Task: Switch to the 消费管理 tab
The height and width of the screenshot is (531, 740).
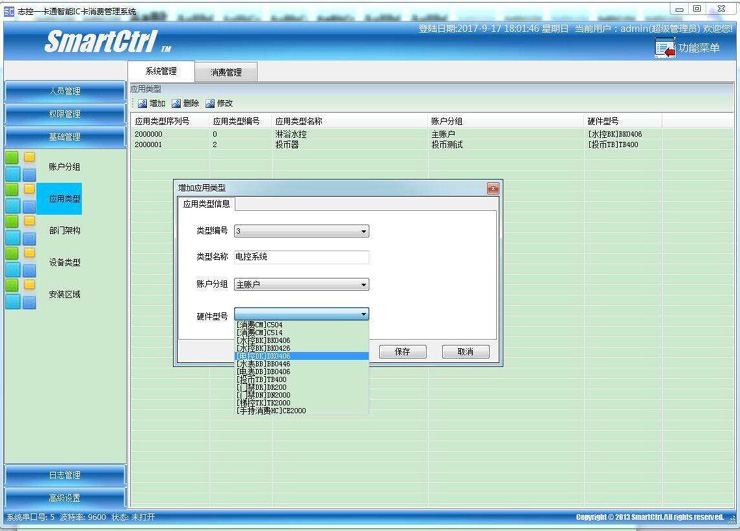Action: coord(226,72)
